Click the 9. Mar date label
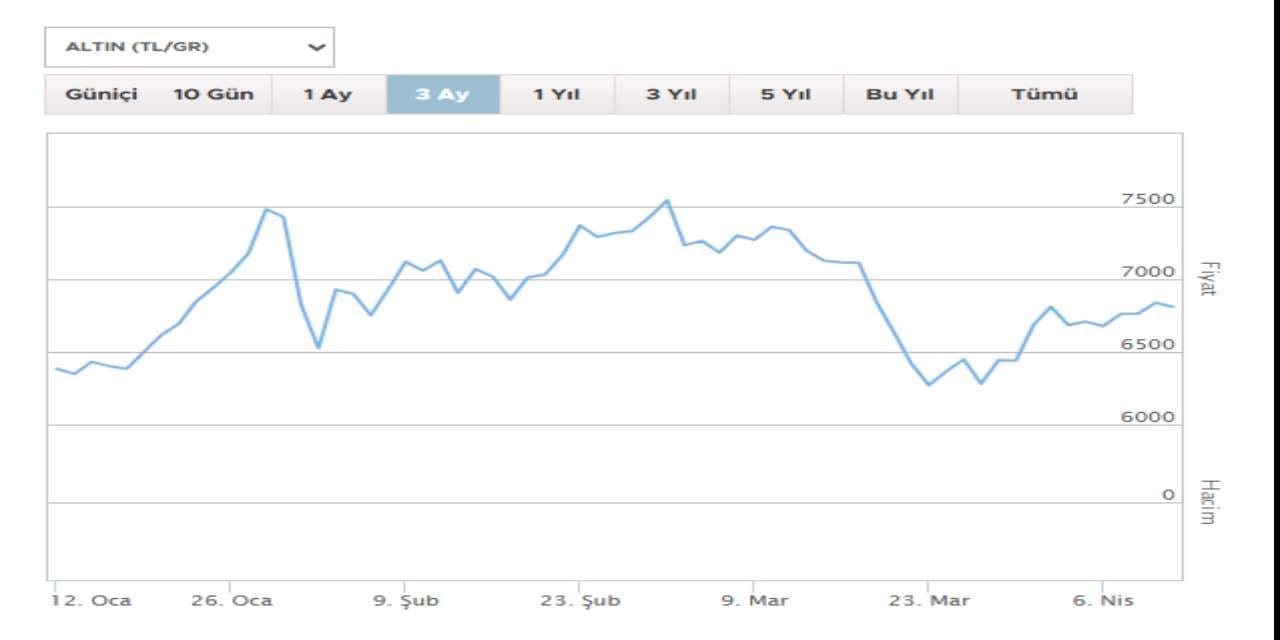The height and width of the screenshot is (640, 1280). (x=754, y=601)
